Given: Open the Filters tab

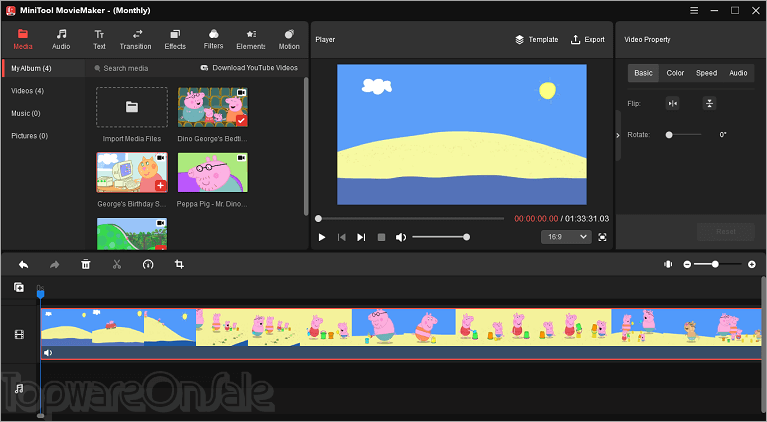Looking at the screenshot, I should coord(213,40).
